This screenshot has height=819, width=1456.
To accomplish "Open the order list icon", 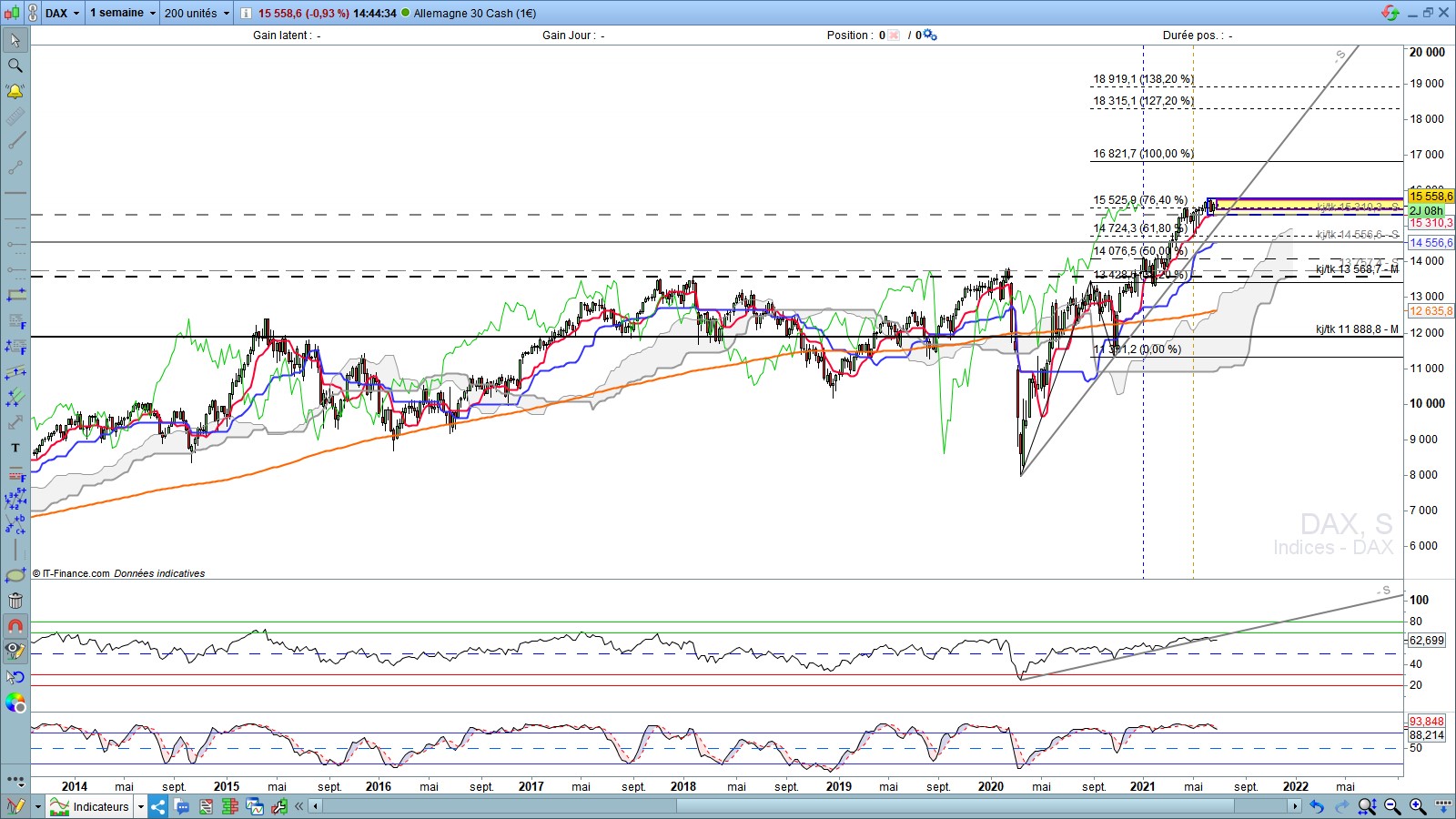I will pos(207,807).
